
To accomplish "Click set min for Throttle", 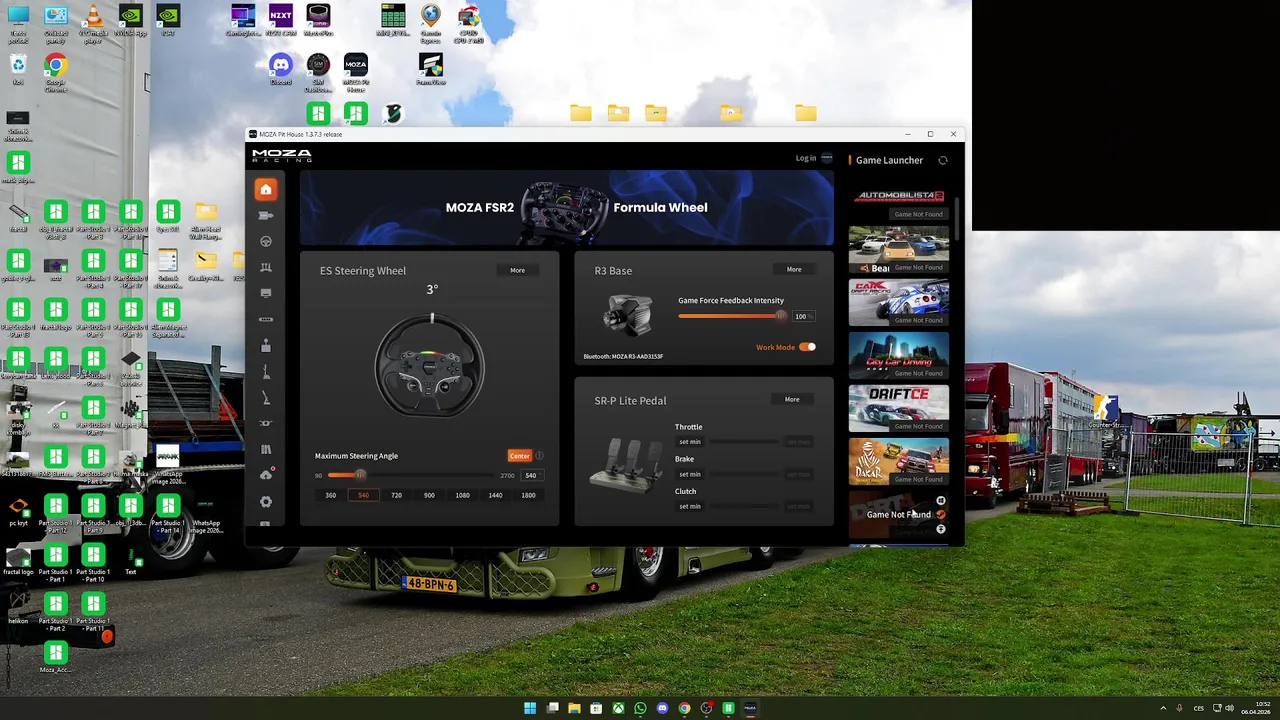I will click(690, 442).
